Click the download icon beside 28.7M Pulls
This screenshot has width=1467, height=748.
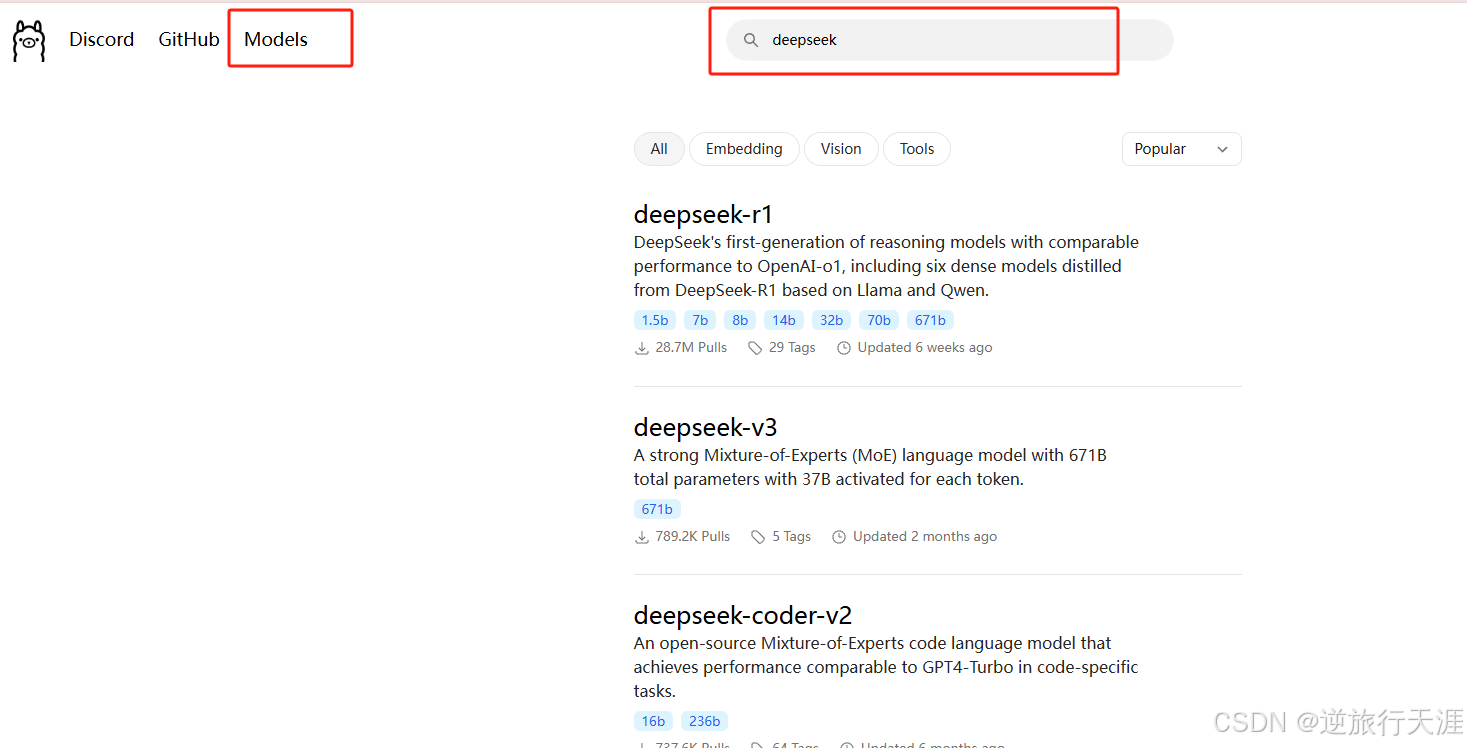pyautogui.click(x=642, y=348)
